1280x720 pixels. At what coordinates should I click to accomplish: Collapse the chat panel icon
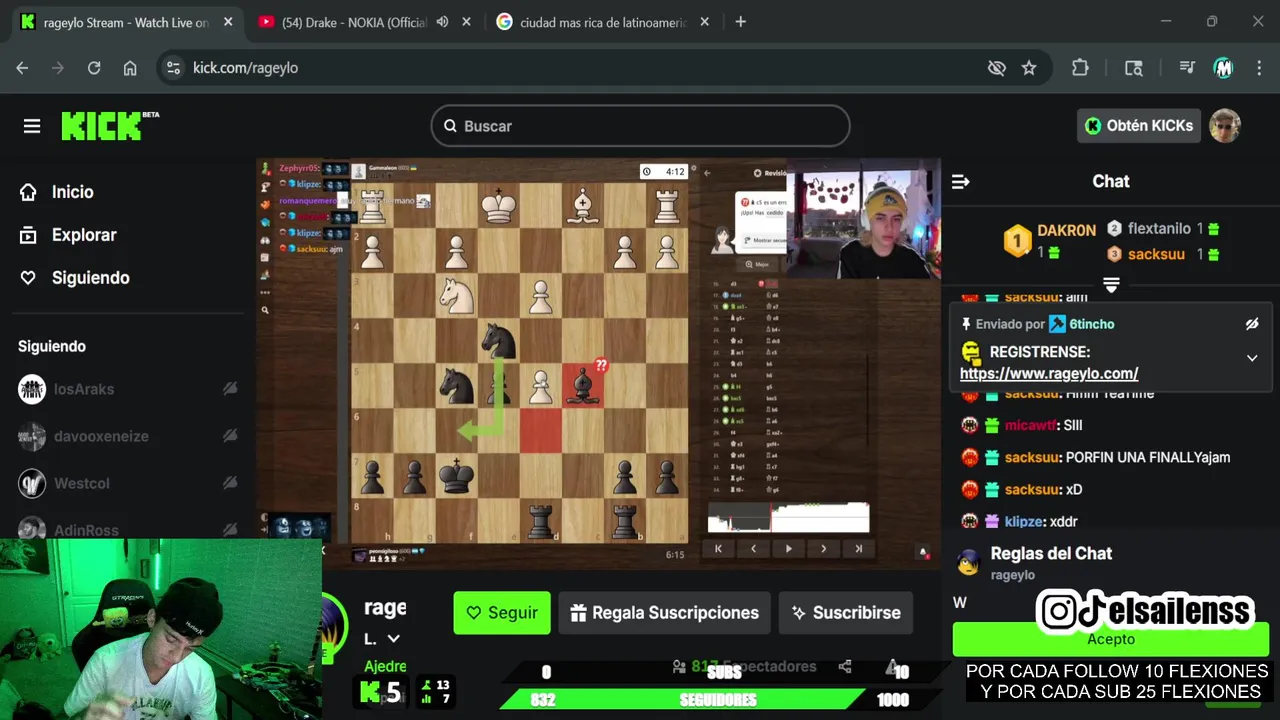[961, 182]
